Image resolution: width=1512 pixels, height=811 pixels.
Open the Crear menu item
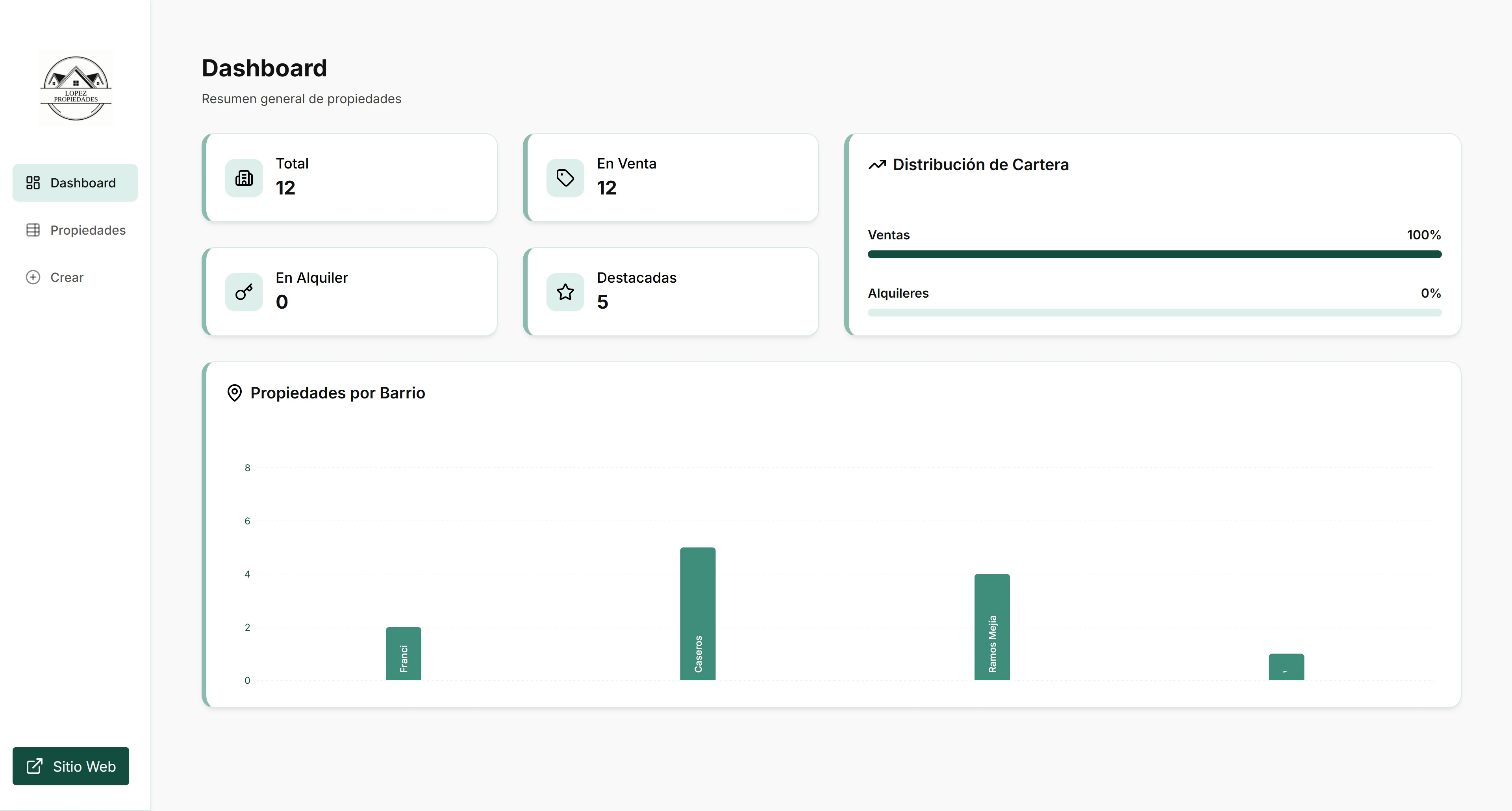75,277
